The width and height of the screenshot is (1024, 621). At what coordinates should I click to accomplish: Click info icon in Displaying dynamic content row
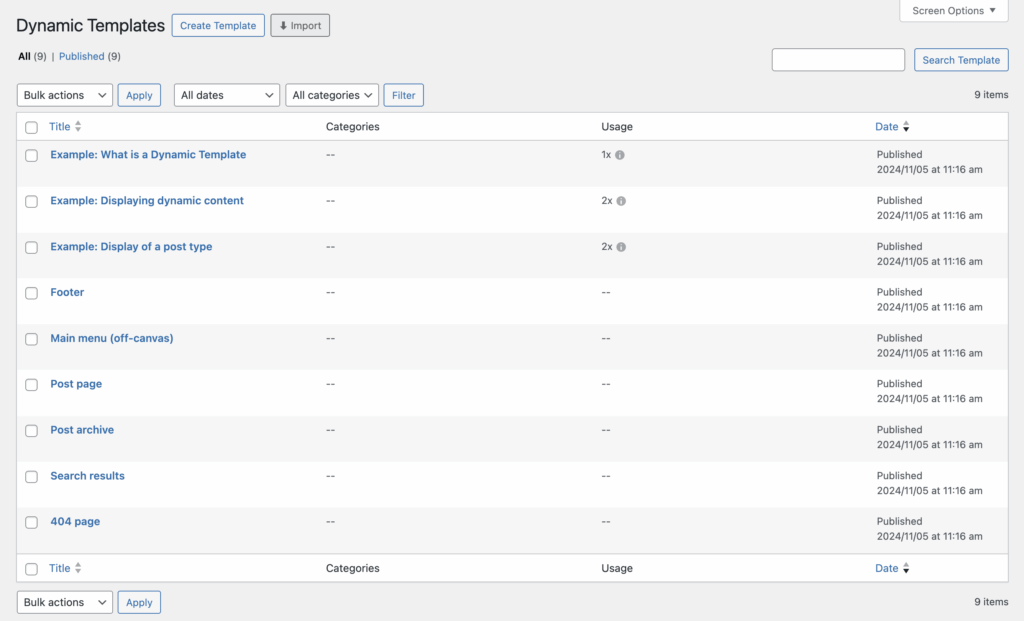point(621,201)
